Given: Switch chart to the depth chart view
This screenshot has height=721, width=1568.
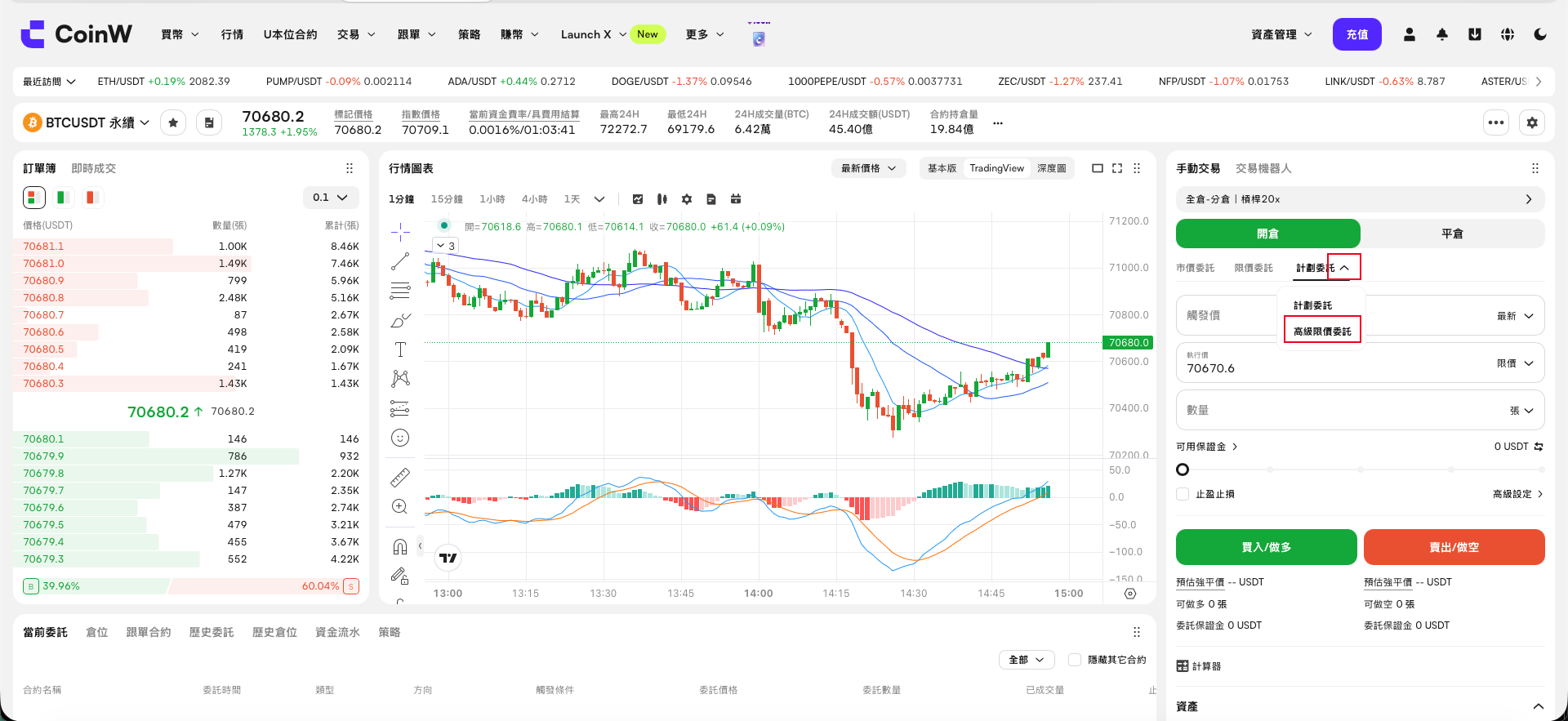Looking at the screenshot, I should pyautogui.click(x=1052, y=168).
